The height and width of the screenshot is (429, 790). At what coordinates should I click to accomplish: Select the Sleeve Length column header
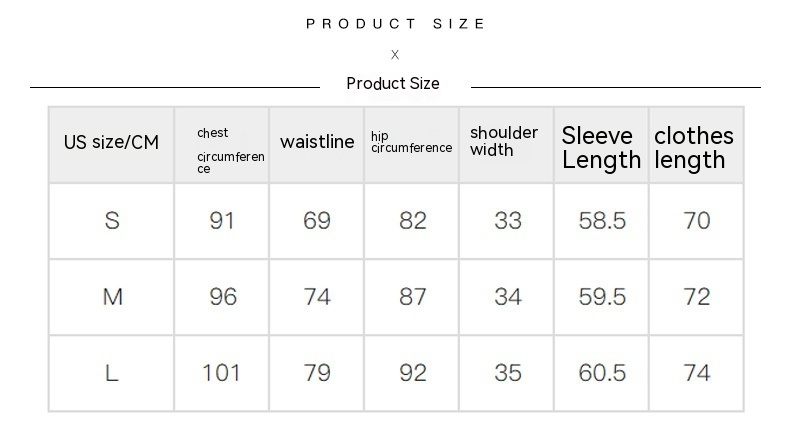[x=601, y=148]
